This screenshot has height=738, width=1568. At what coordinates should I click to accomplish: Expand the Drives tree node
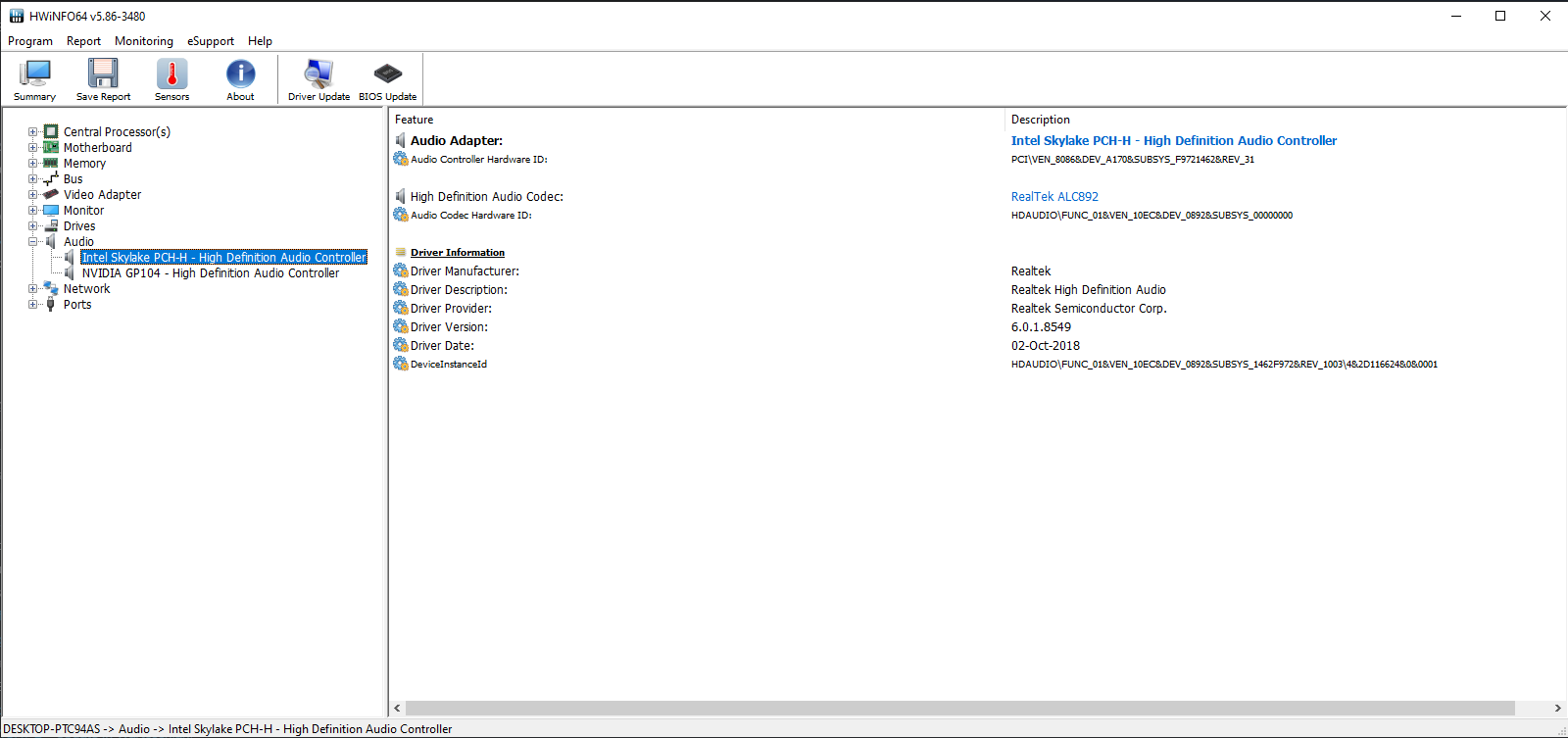(x=33, y=226)
